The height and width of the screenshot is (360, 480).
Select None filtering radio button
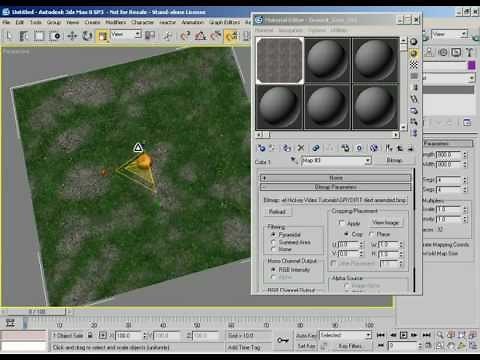click(x=273, y=249)
